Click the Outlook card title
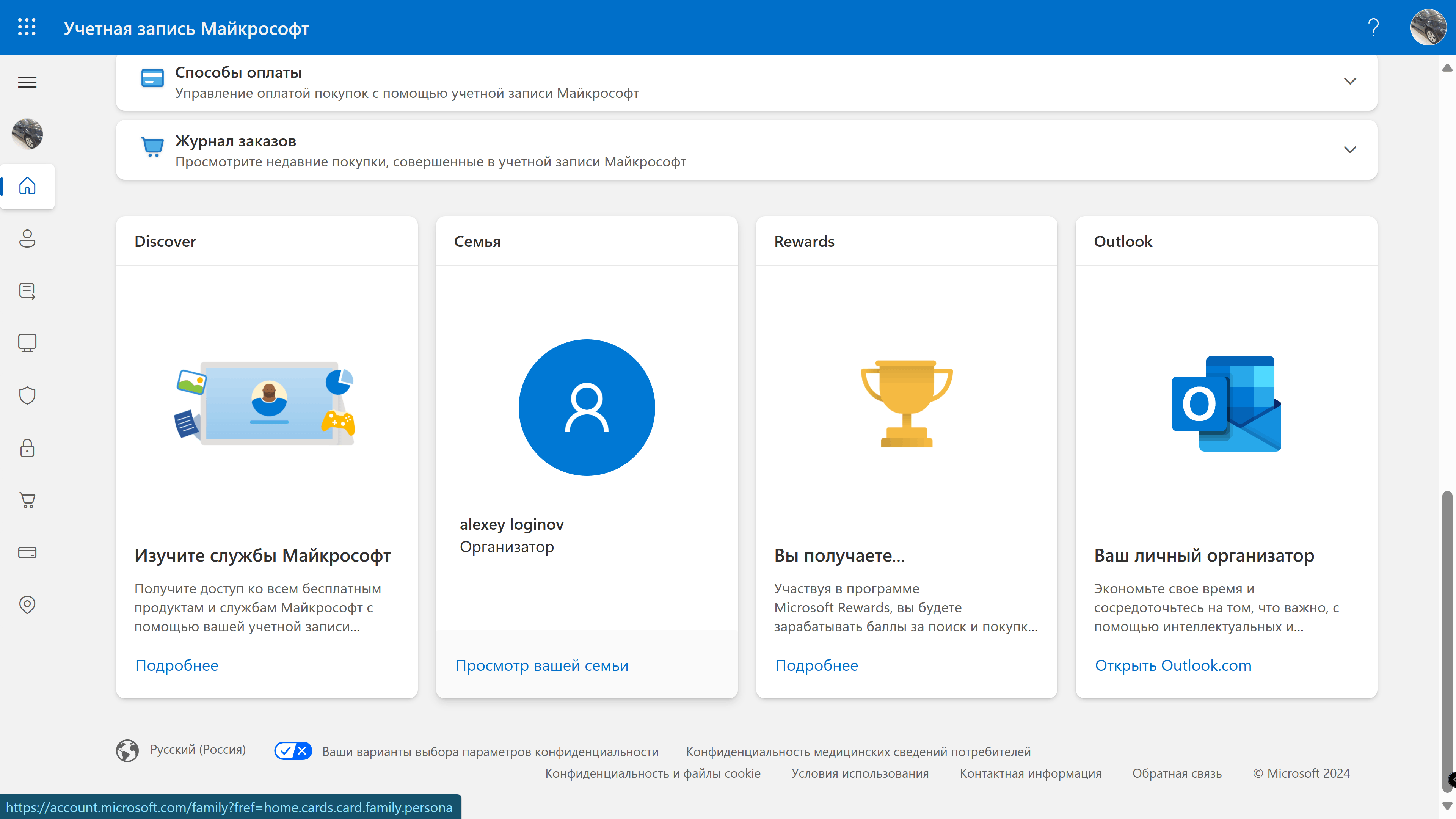Image resolution: width=1456 pixels, height=819 pixels. pyautogui.click(x=1122, y=242)
